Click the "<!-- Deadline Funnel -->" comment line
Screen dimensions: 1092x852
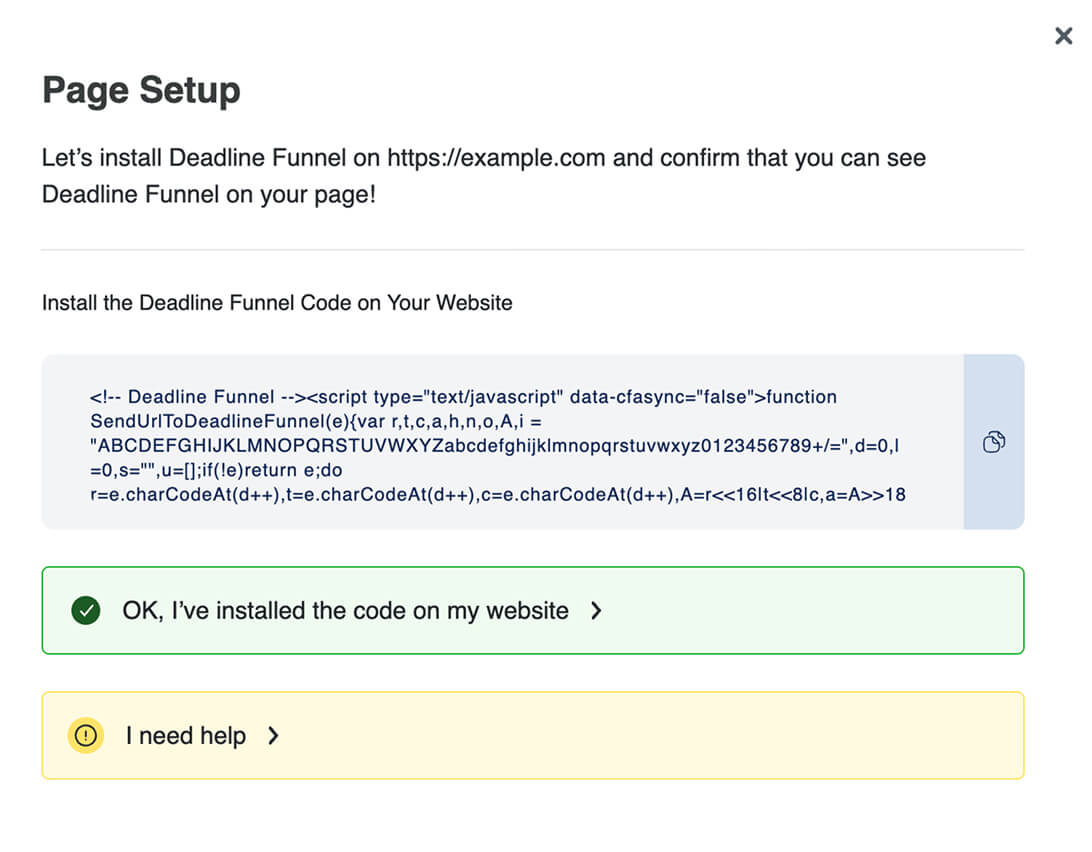pos(464,397)
